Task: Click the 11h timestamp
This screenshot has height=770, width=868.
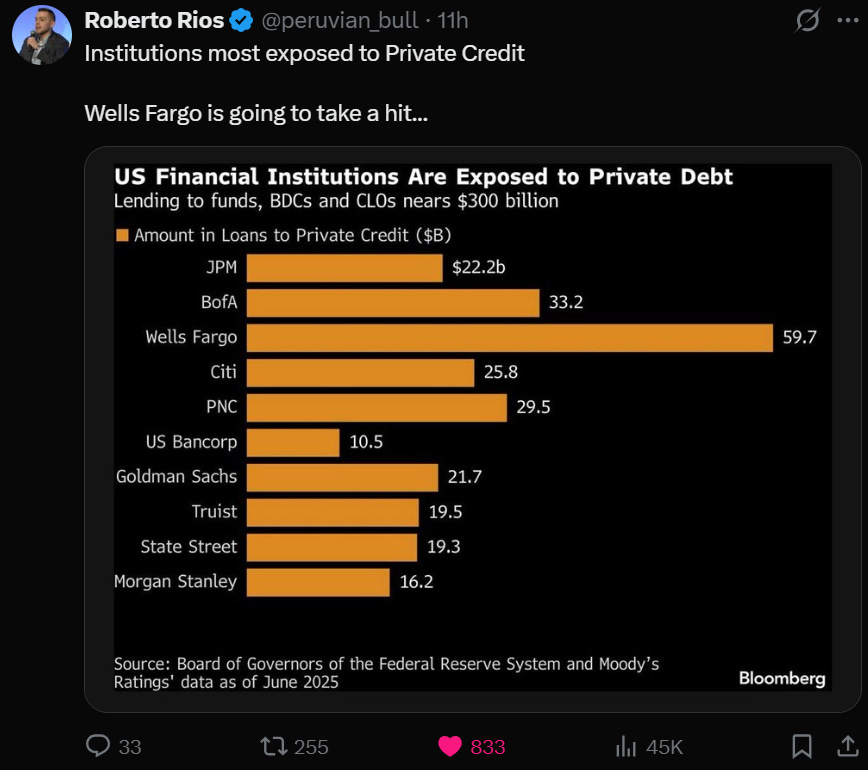Action: click(452, 20)
